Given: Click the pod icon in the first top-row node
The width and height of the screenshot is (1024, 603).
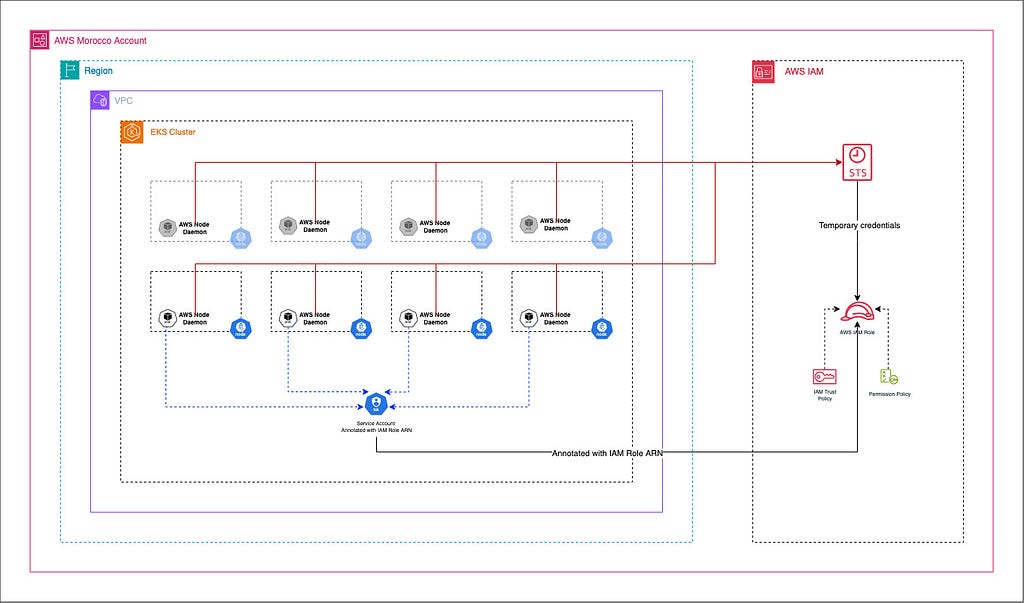Looking at the screenshot, I should [168, 228].
